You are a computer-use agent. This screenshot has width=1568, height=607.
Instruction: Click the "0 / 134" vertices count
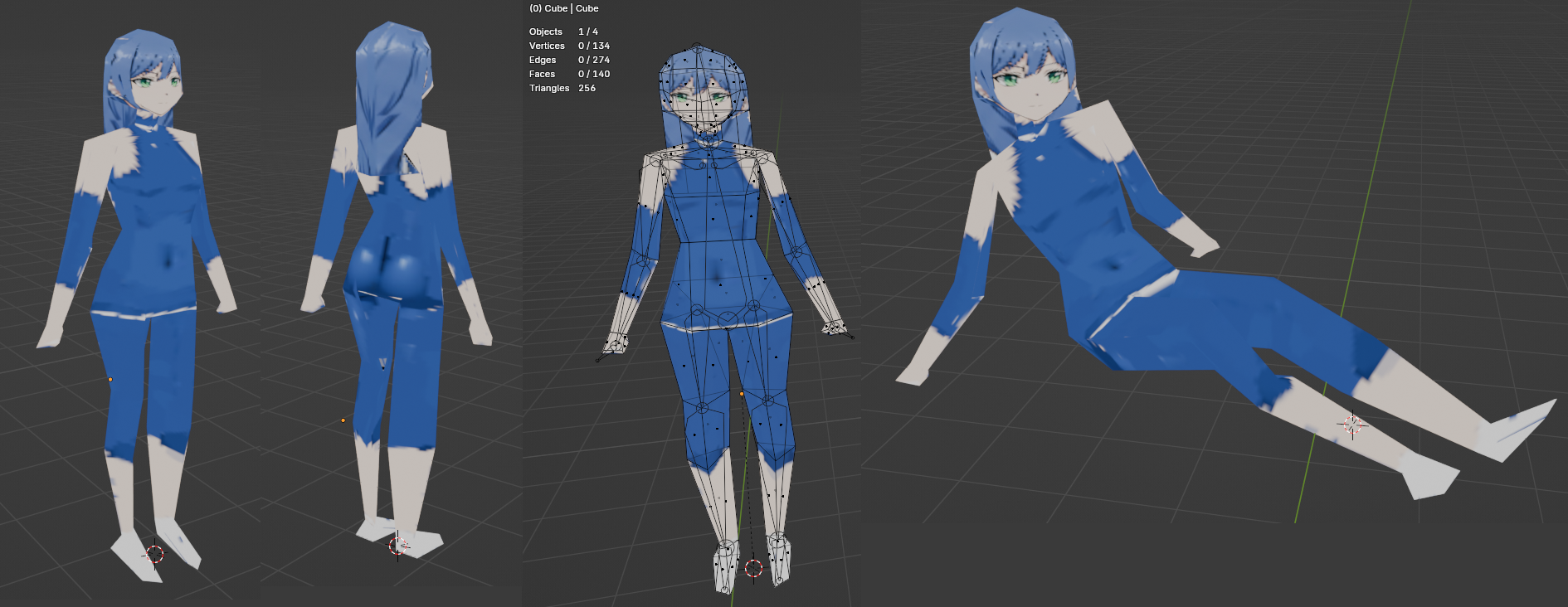coord(594,46)
